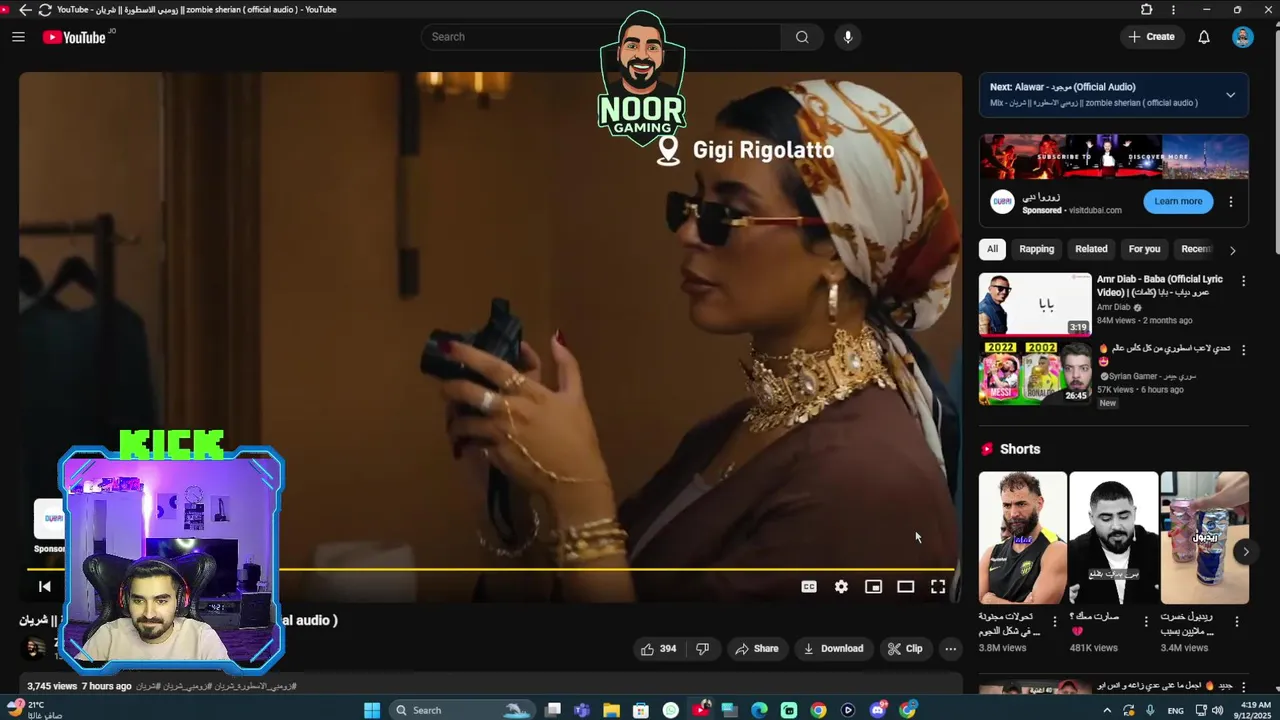Open the player settings gear
The height and width of the screenshot is (720, 1280).
pyautogui.click(x=841, y=587)
